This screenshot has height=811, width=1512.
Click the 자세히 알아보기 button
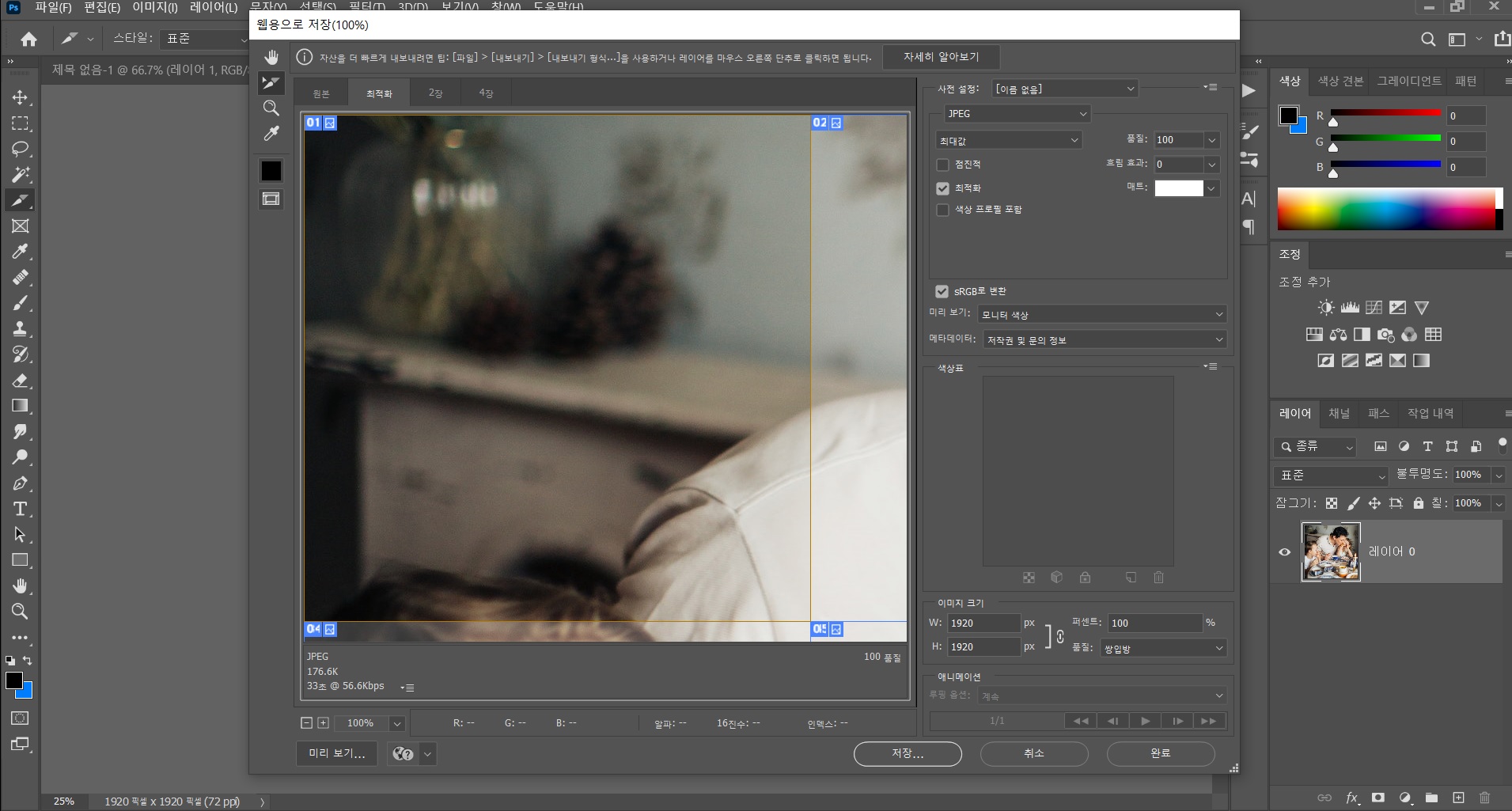click(941, 57)
